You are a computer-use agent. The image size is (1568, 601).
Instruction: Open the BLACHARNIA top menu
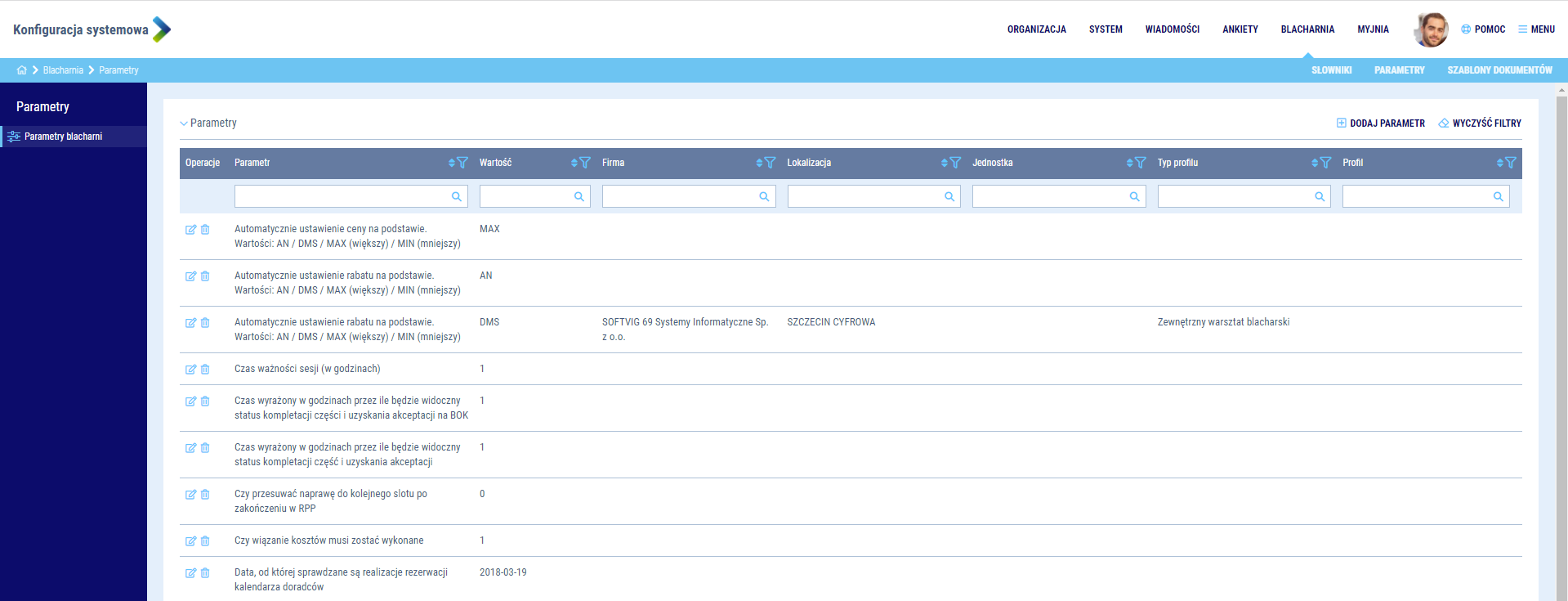[x=1307, y=29]
